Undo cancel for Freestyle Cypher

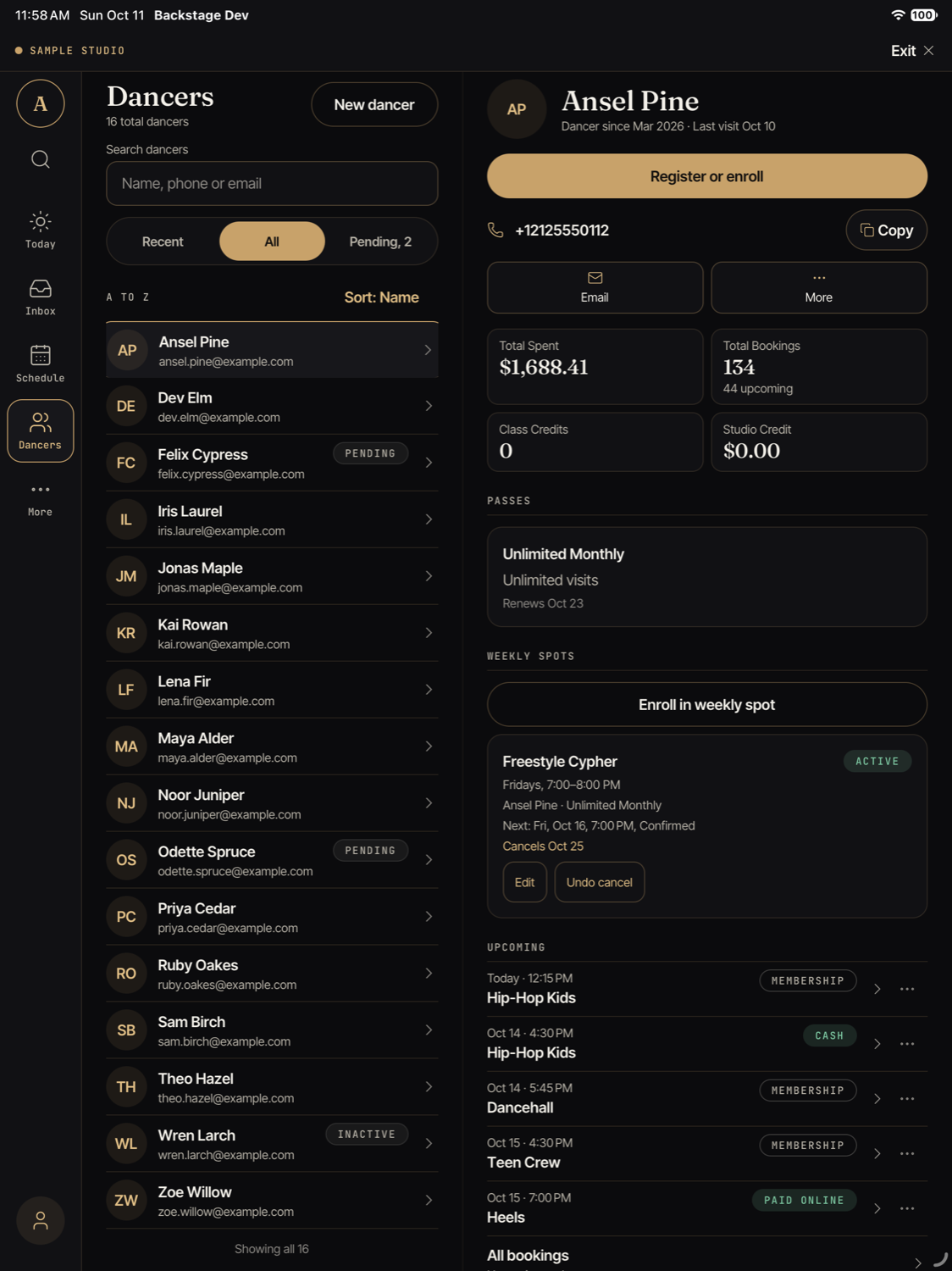(600, 882)
